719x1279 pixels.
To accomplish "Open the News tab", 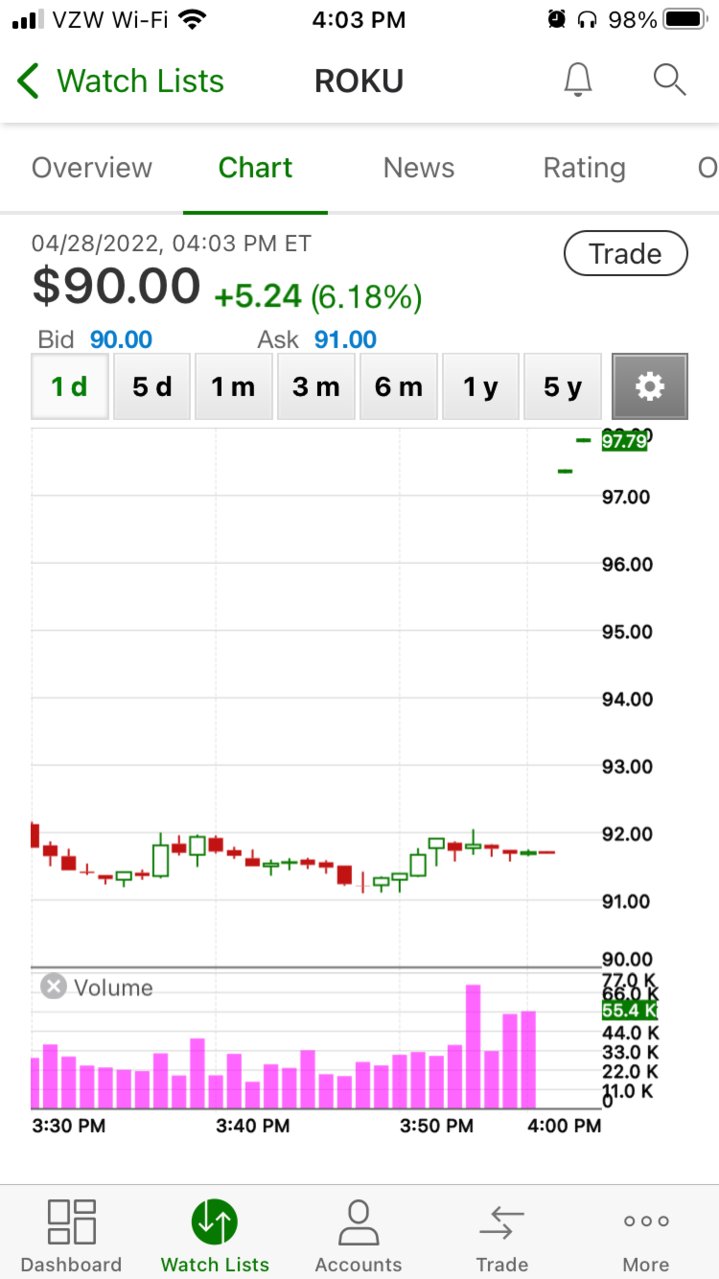I will click(419, 168).
